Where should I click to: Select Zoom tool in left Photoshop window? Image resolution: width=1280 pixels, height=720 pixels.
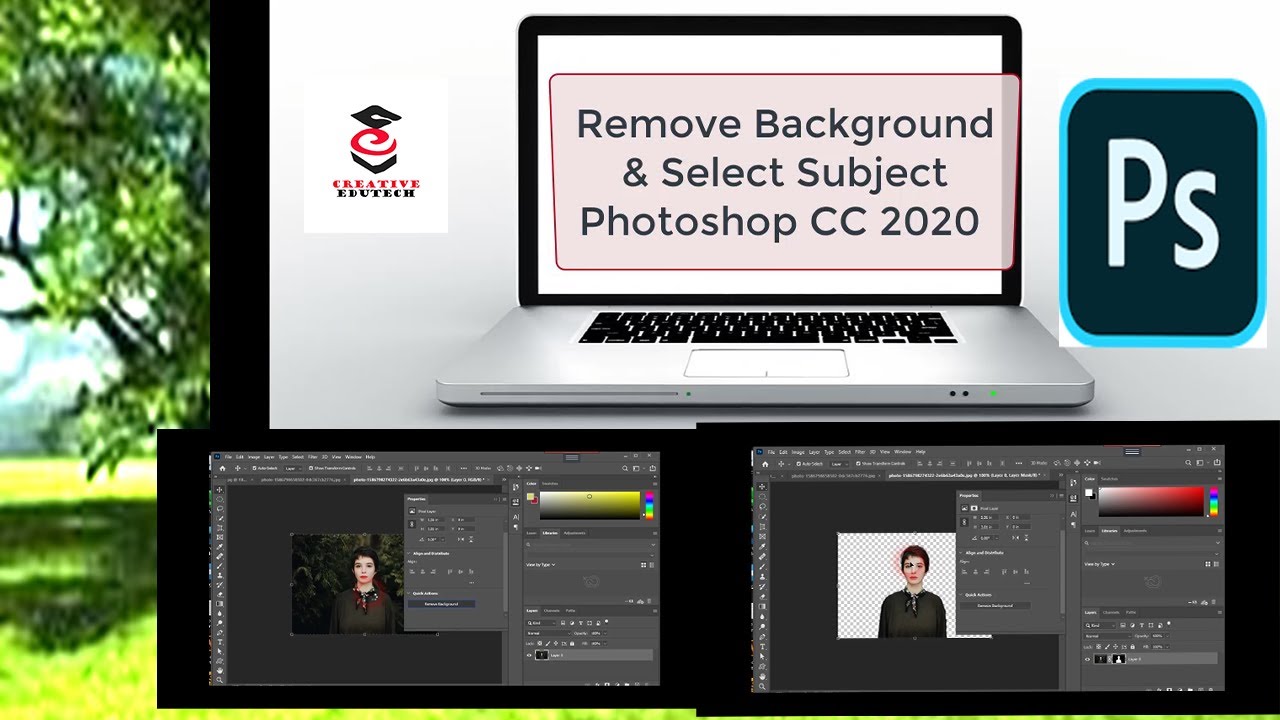click(x=220, y=680)
